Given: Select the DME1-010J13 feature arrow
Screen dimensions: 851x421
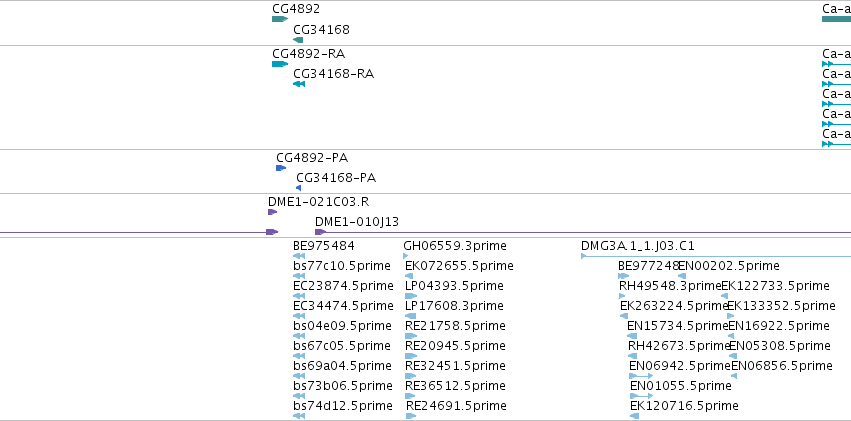Looking at the screenshot, I should point(321,232).
